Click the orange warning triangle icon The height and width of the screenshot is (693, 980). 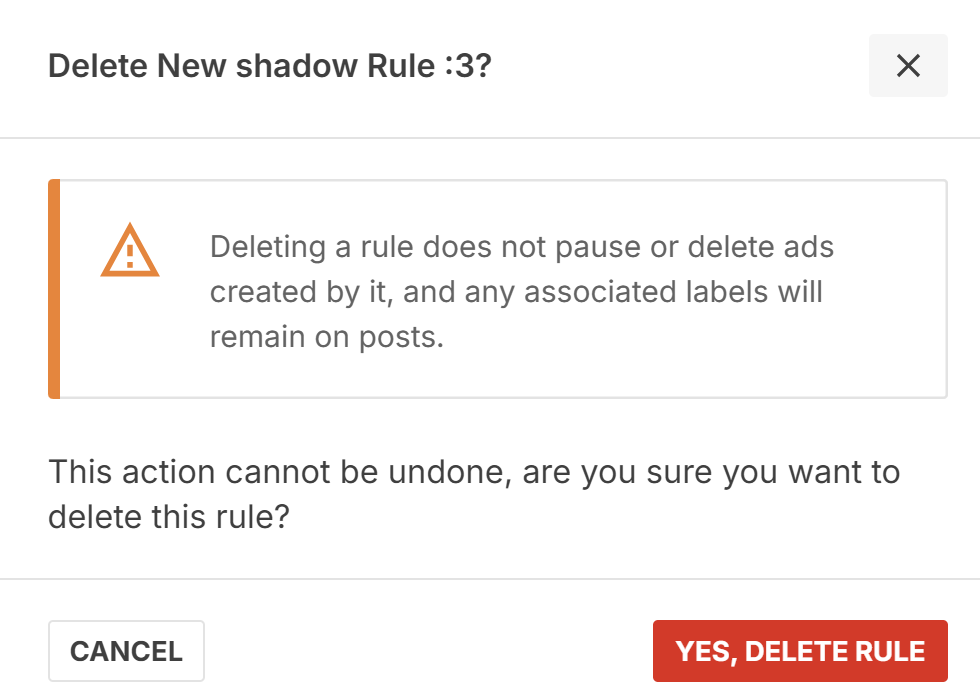click(x=130, y=250)
